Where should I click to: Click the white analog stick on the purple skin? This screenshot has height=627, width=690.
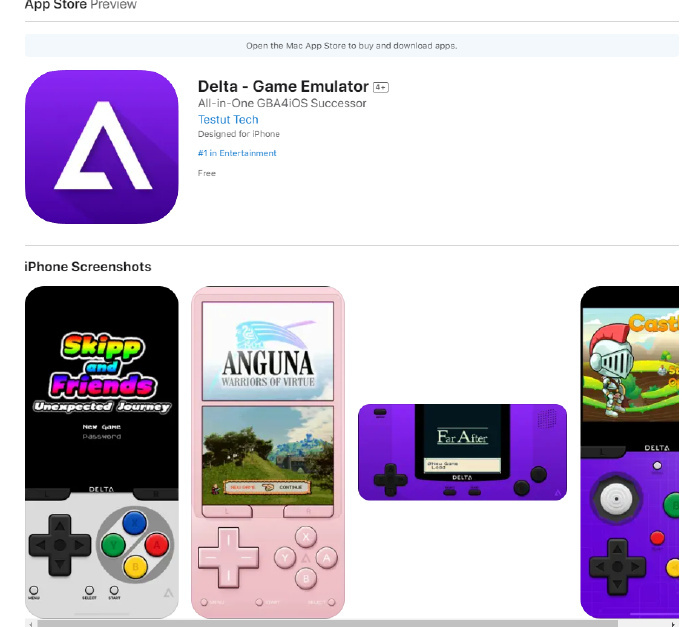(x=616, y=499)
